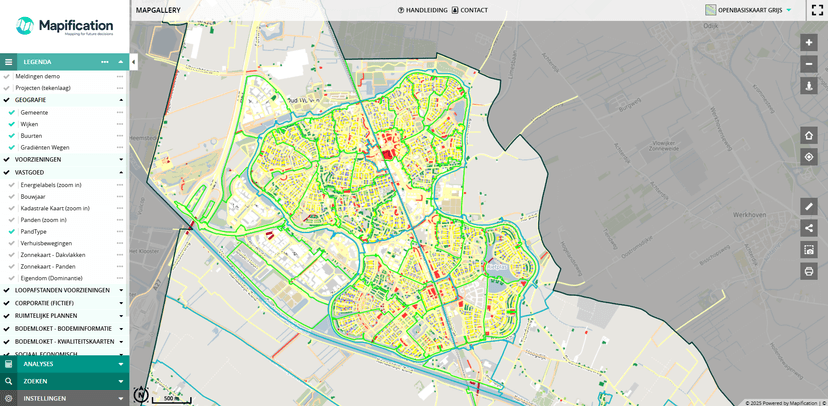Open Legenda header more options dots
Viewport: 828px width, 406px height.
[x=105, y=62]
